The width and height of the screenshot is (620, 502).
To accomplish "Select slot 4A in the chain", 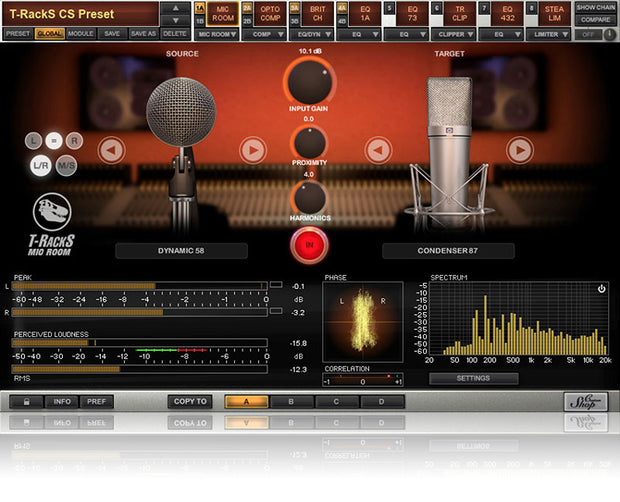I will pos(342,7).
